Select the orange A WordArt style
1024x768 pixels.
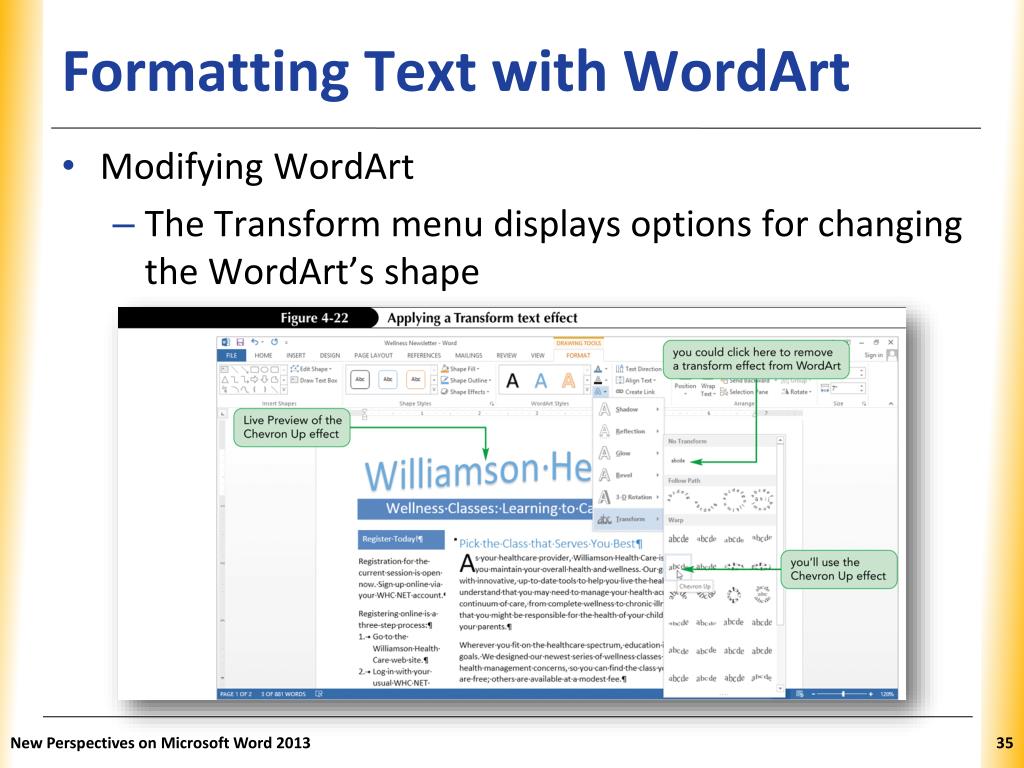pyautogui.click(x=569, y=381)
